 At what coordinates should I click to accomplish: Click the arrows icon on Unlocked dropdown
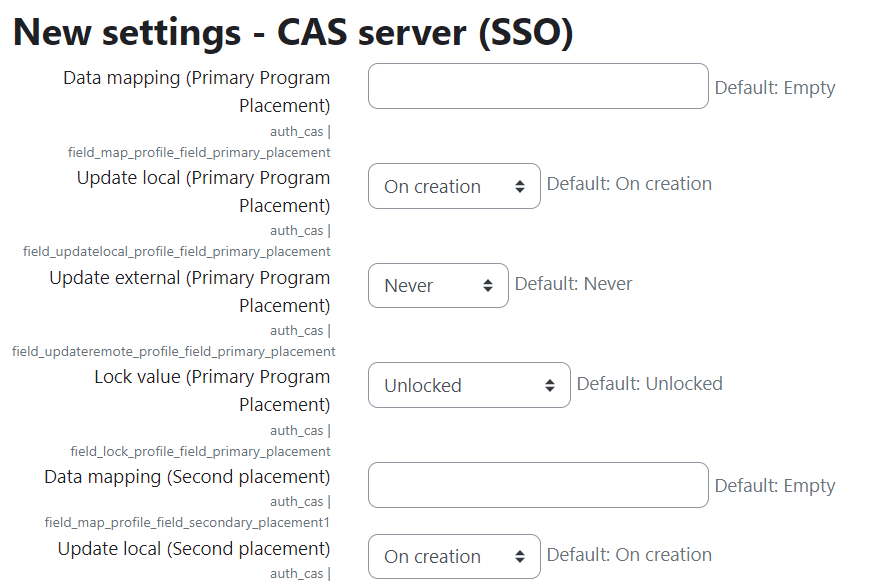point(549,385)
